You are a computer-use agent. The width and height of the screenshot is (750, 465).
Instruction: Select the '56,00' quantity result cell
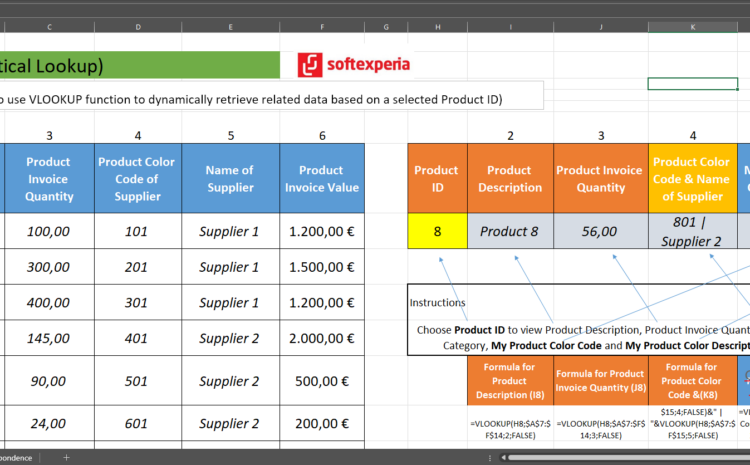click(x=601, y=231)
